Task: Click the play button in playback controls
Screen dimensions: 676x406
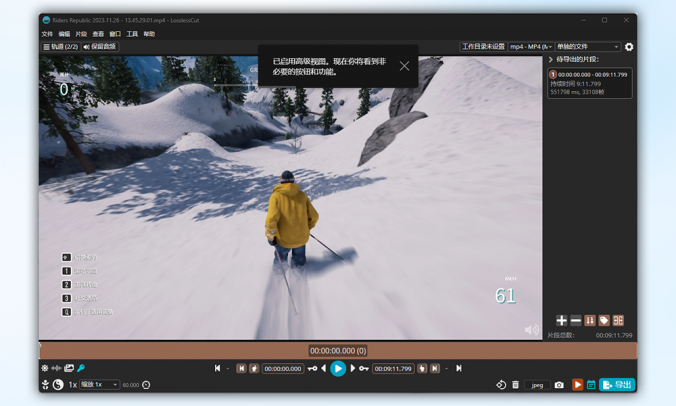Action: [x=338, y=369]
